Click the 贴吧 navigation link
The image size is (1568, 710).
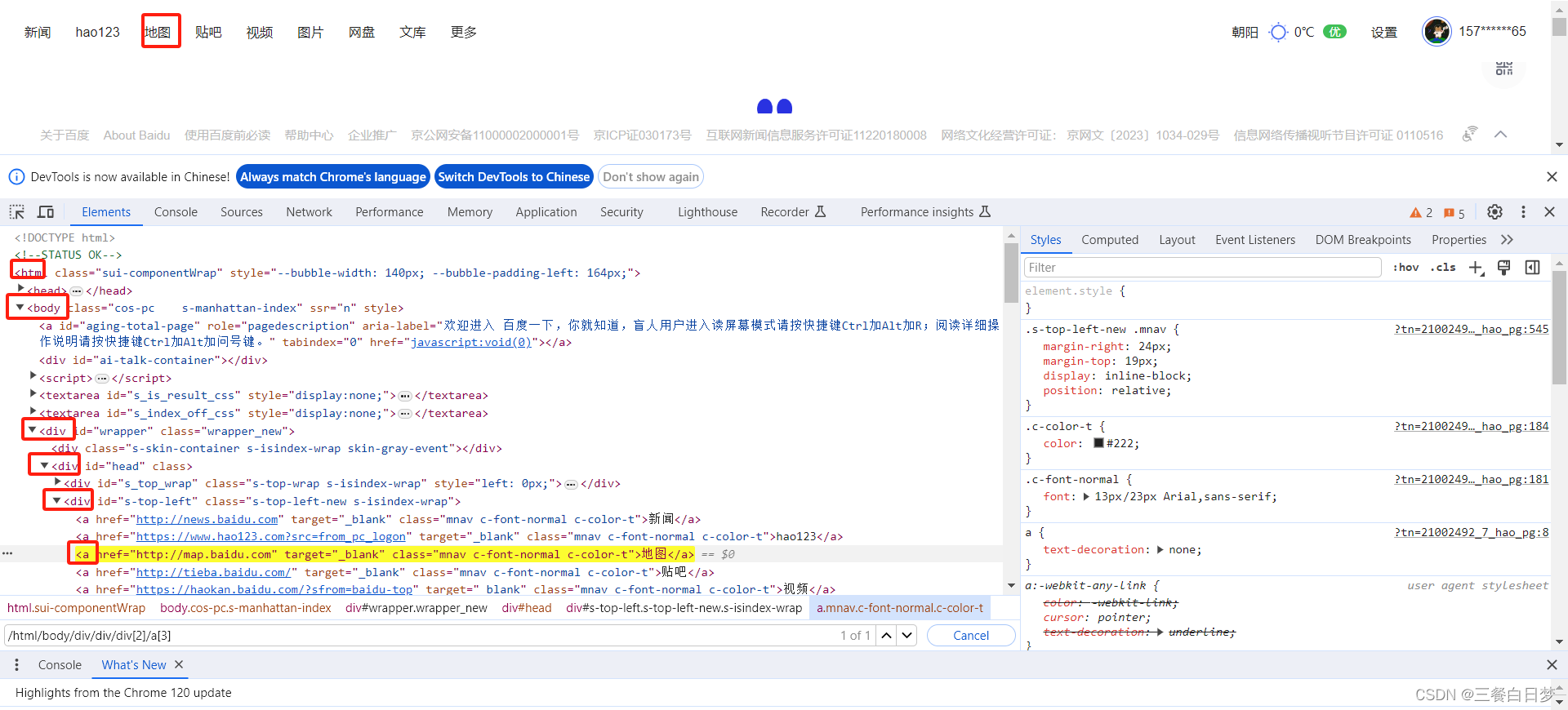(x=208, y=32)
